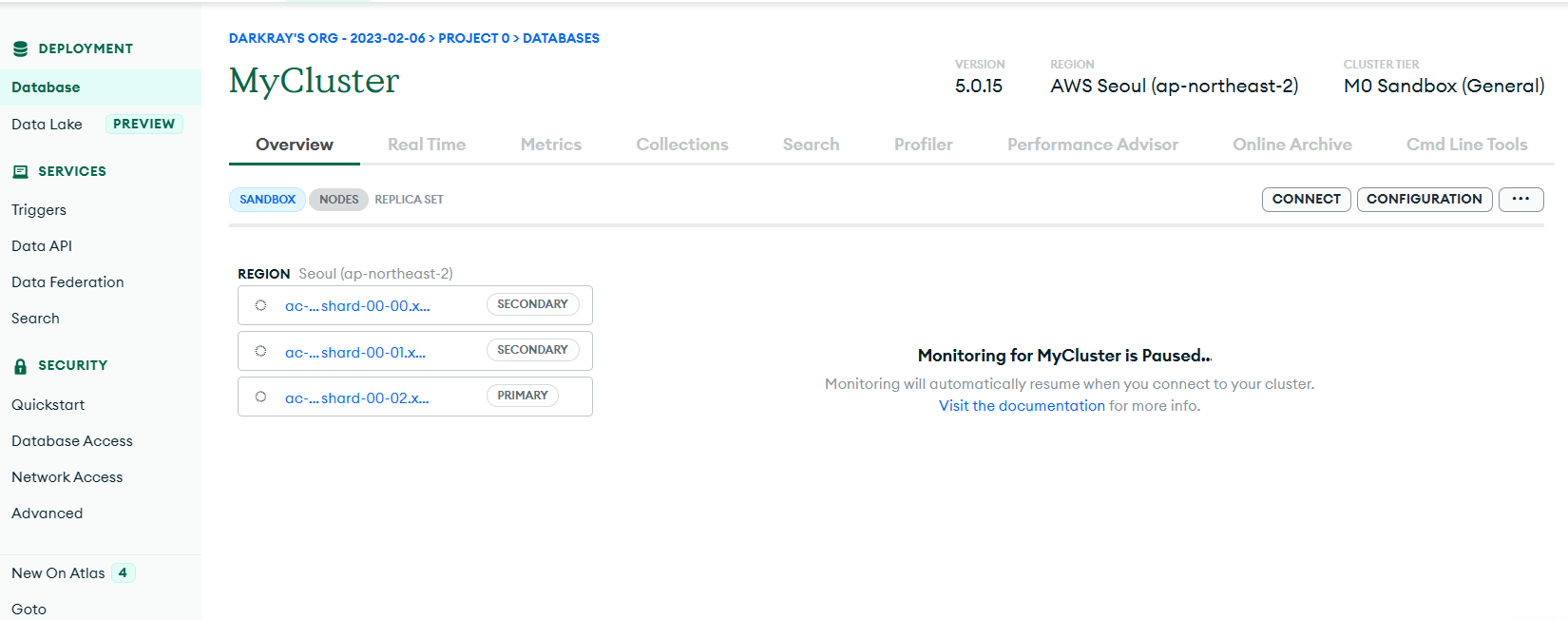The image size is (1568, 620).
Task: Open Data Lake in the sidebar
Action: (x=47, y=125)
